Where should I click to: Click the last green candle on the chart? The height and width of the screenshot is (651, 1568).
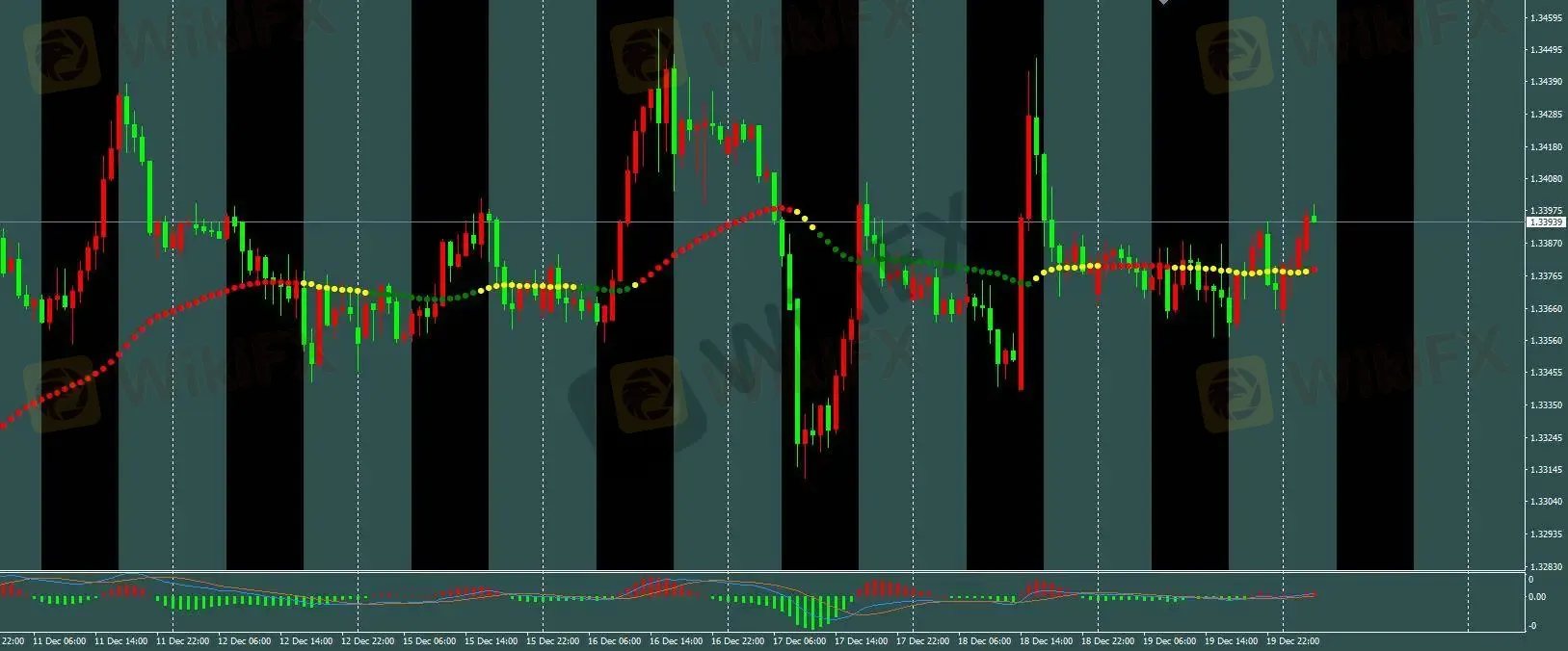click(1314, 218)
